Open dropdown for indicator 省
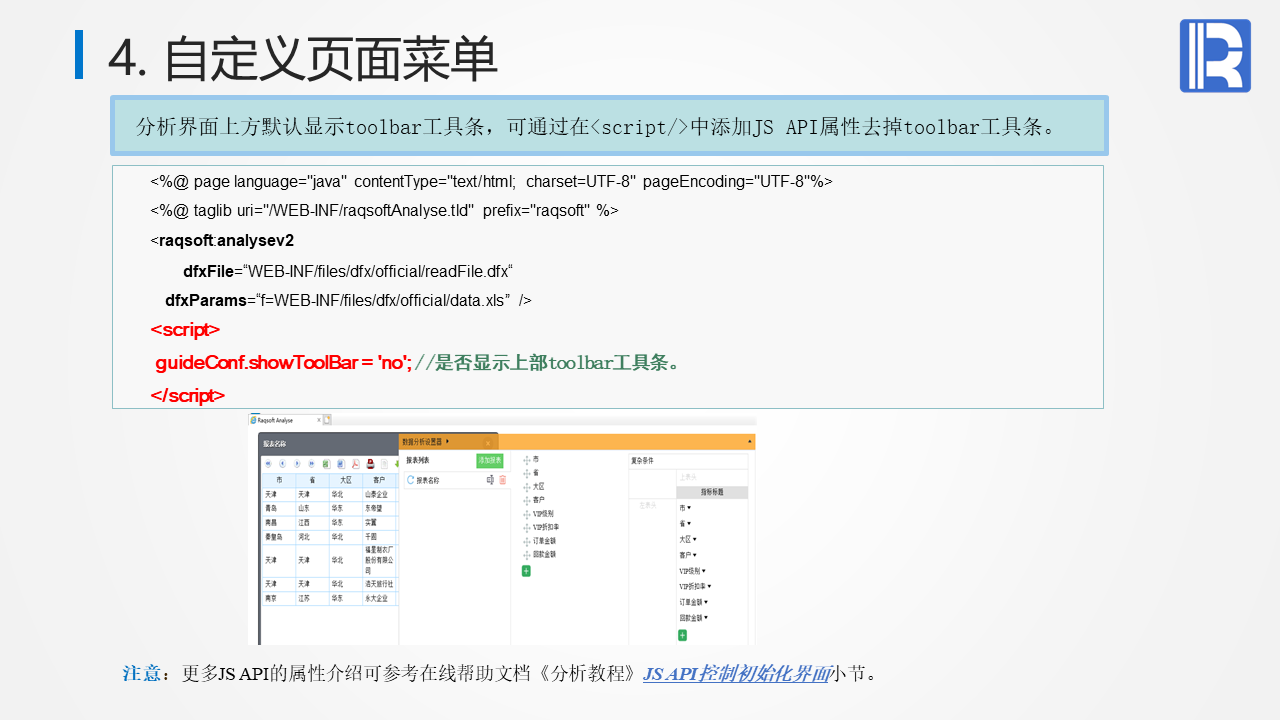The height and width of the screenshot is (720, 1280). [x=689, y=524]
